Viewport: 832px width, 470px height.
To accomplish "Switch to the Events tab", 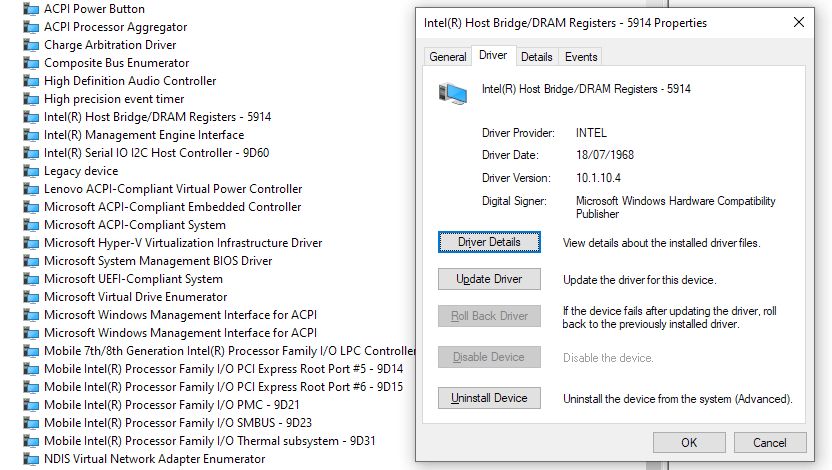I will 581,57.
